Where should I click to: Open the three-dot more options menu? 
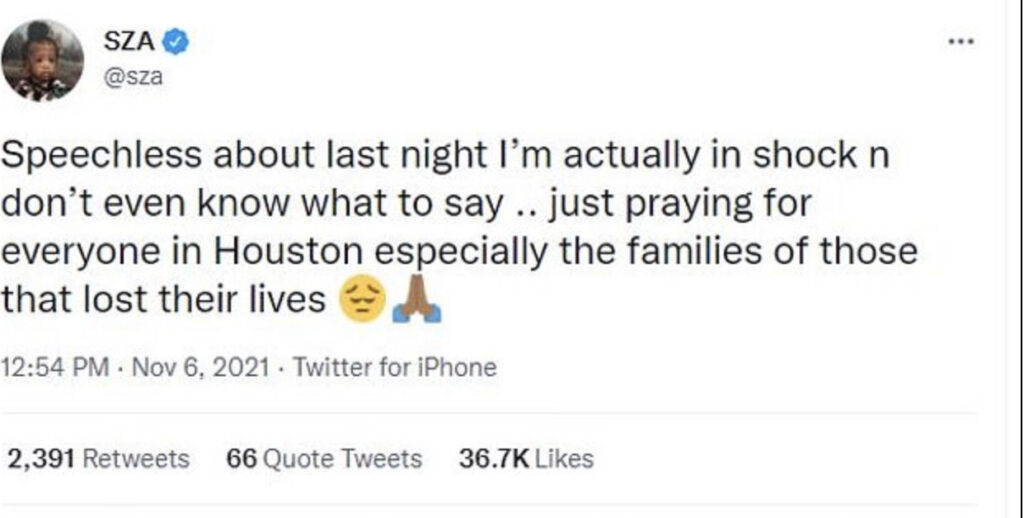click(961, 42)
